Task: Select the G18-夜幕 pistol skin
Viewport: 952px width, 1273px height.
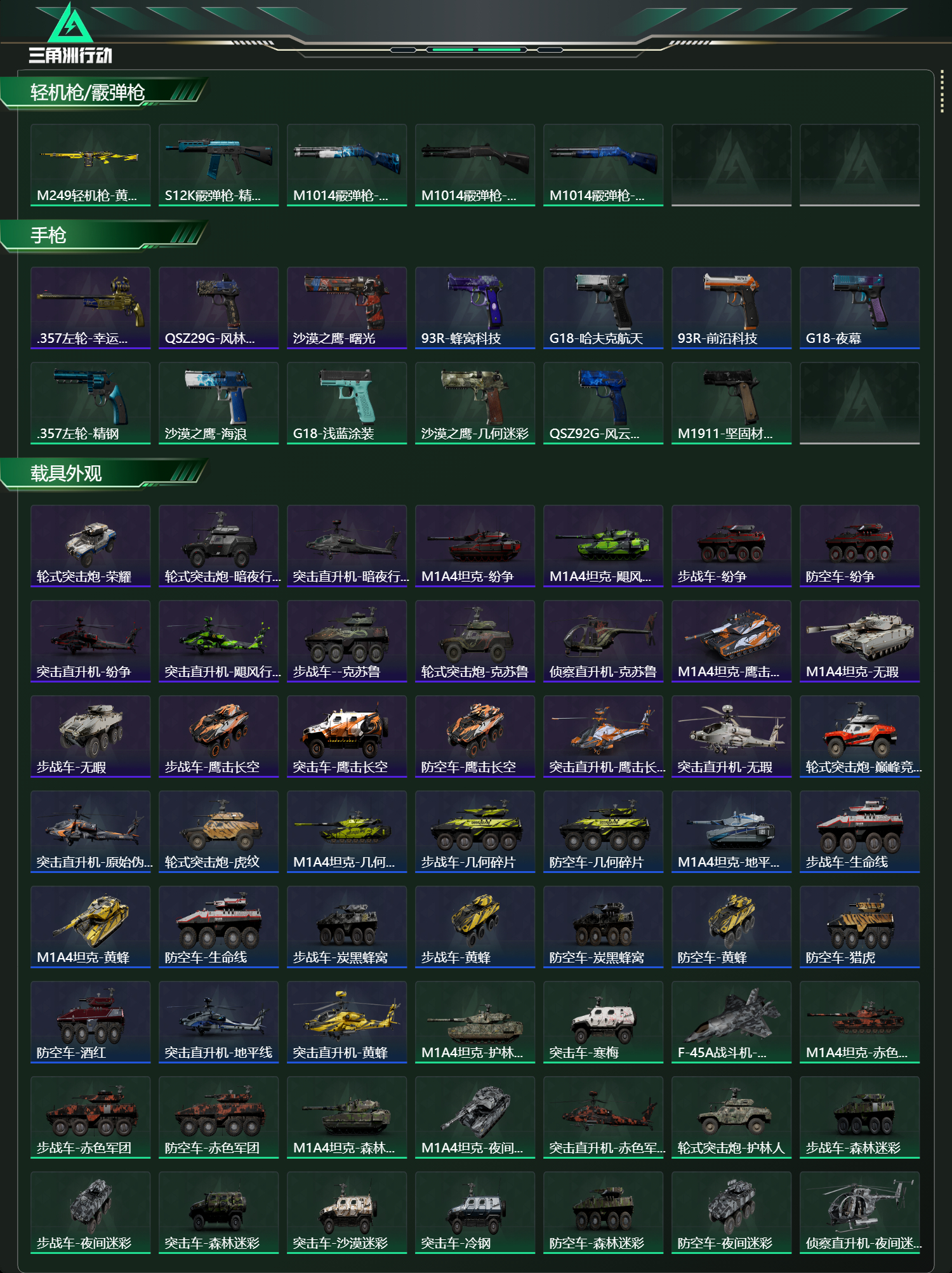Action: pos(859,308)
